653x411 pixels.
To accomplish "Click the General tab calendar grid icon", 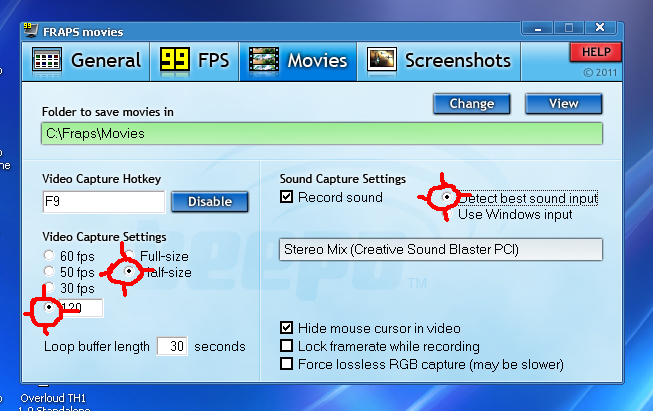I will point(47,60).
